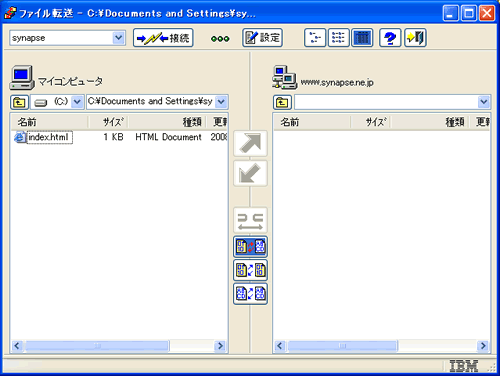Sort remote files by 名前 column

[312, 122]
